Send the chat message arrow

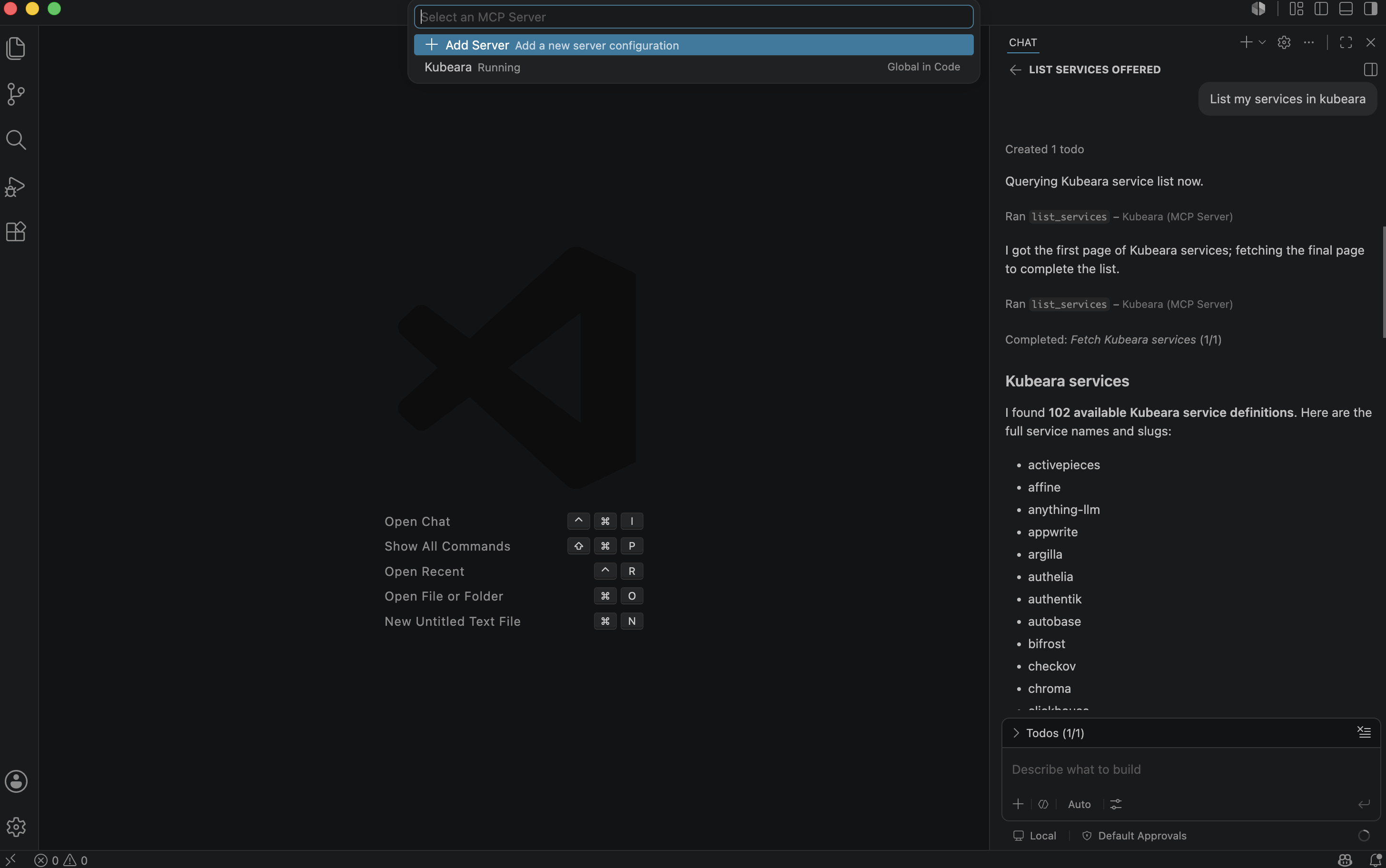(x=1364, y=804)
